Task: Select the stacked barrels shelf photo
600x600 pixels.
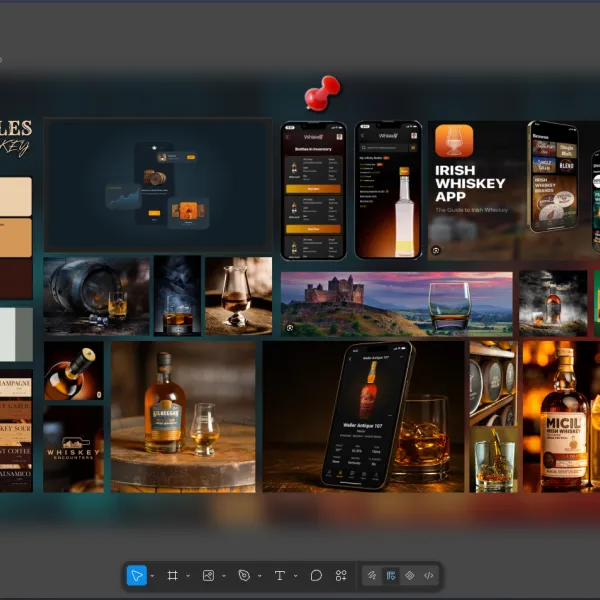Action: pos(494,383)
